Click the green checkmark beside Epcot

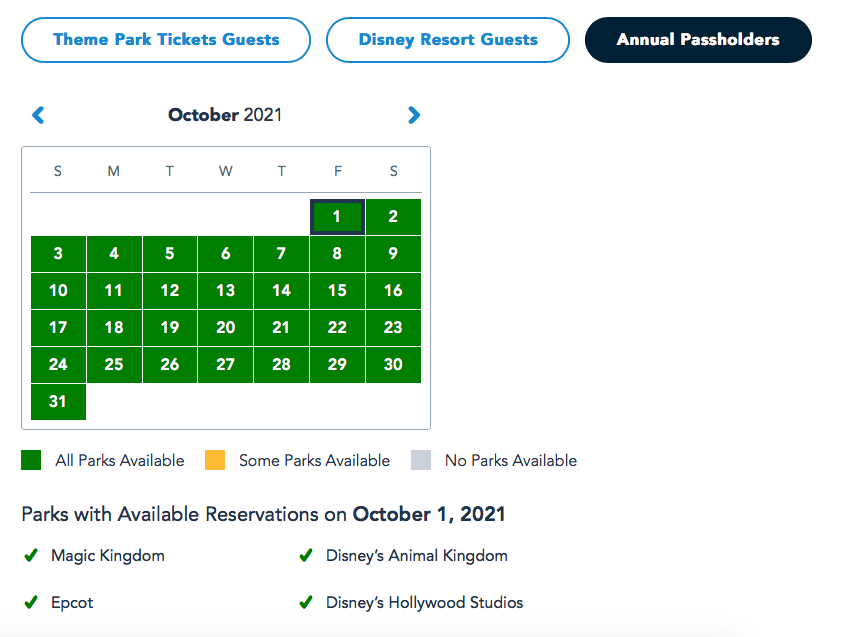pos(31,603)
